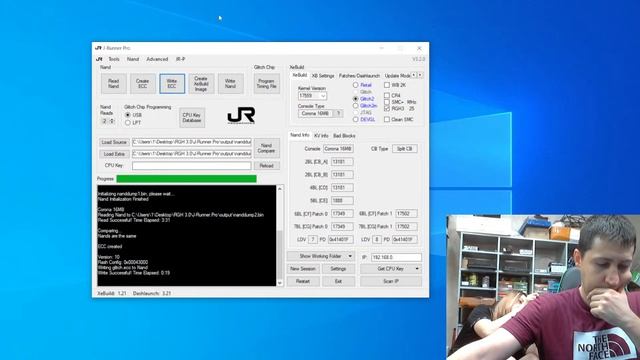Open the CPU Key Database
This screenshot has height=360, width=640.
192,118
